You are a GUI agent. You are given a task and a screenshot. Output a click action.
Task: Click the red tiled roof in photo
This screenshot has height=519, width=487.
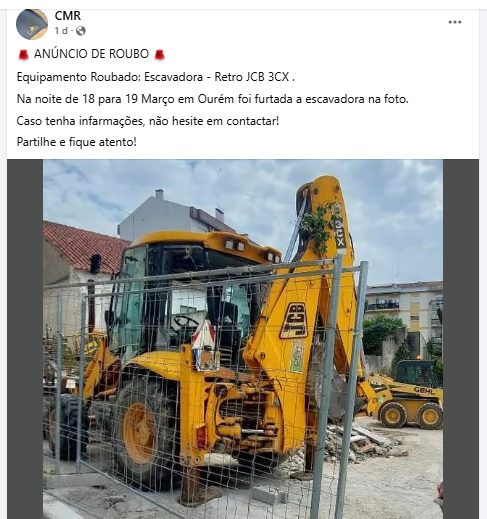pos(84,246)
